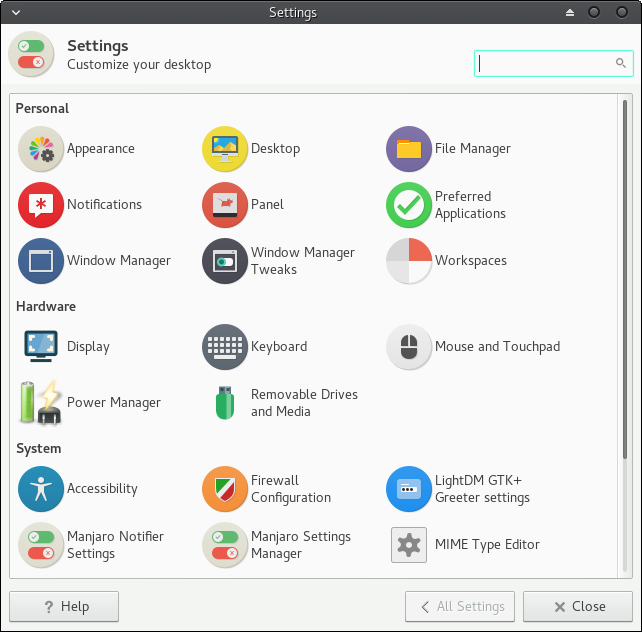Click the 'LightDM GTK+ Greeter settings' label
This screenshot has width=642, height=632.
click(482, 489)
